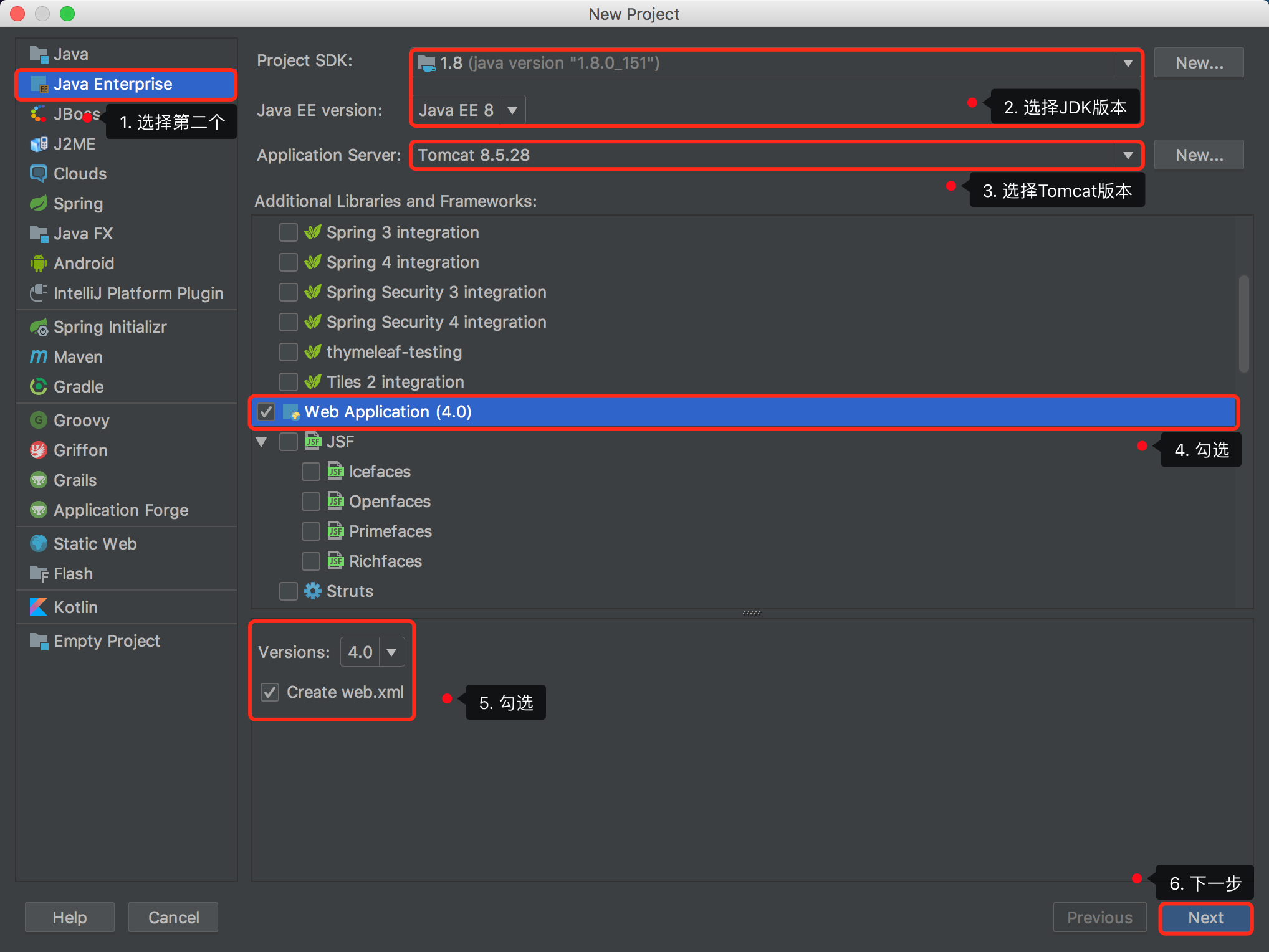Click the Application Forge icon
Viewport: 1269px width, 952px height.
coord(39,510)
